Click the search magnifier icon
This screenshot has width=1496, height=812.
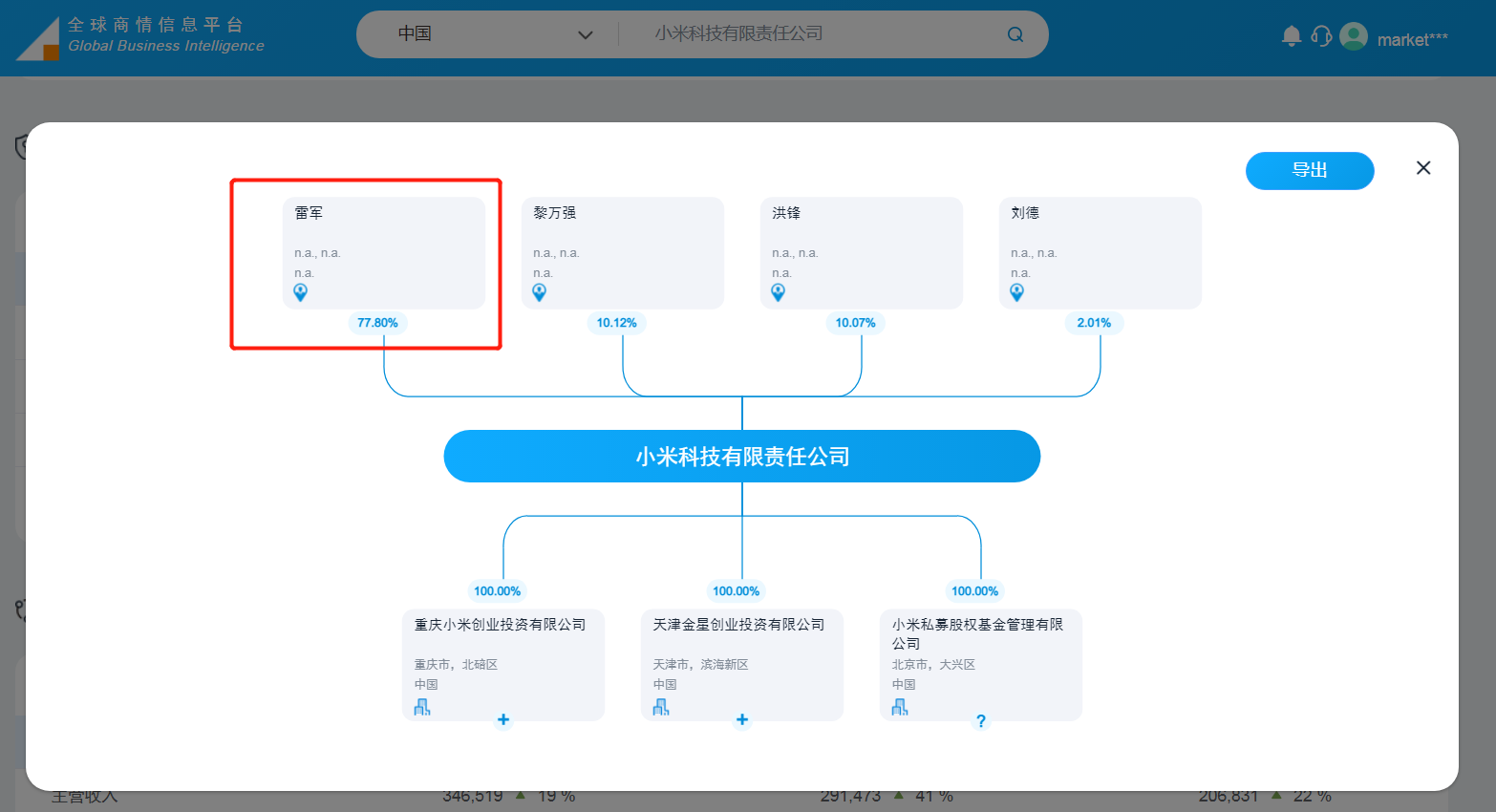click(x=1015, y=34)
